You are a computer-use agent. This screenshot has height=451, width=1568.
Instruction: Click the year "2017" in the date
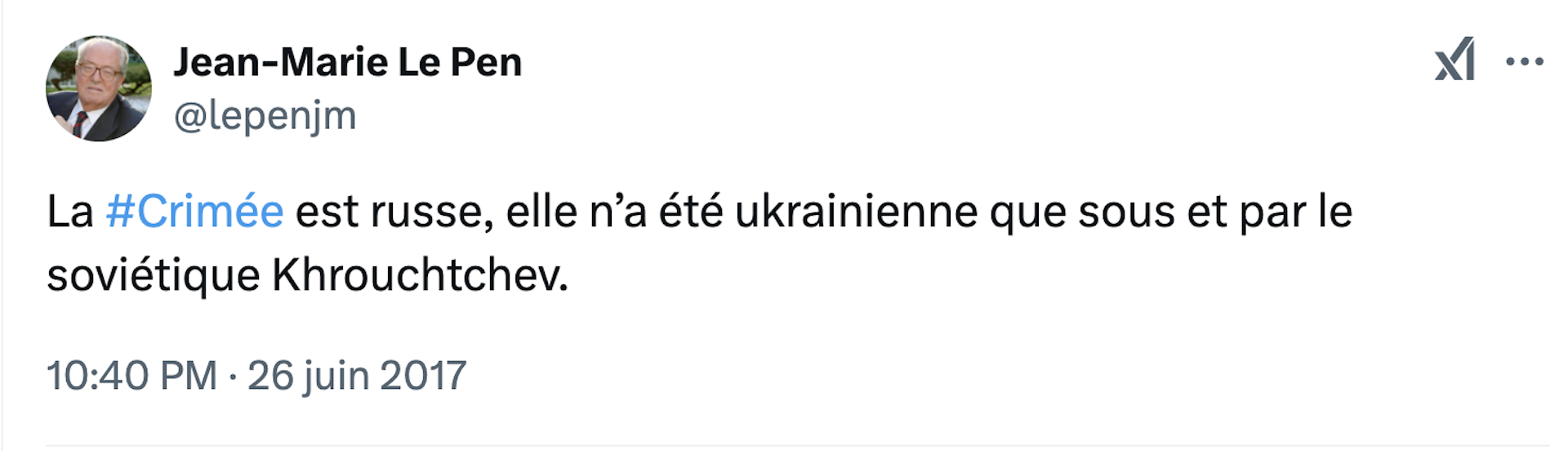pyautogui.click(x=423, y=376)
